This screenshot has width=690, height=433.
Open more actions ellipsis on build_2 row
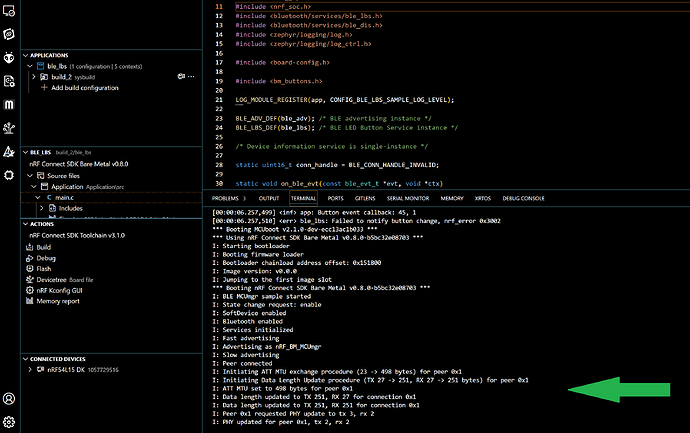coord(191,77)
